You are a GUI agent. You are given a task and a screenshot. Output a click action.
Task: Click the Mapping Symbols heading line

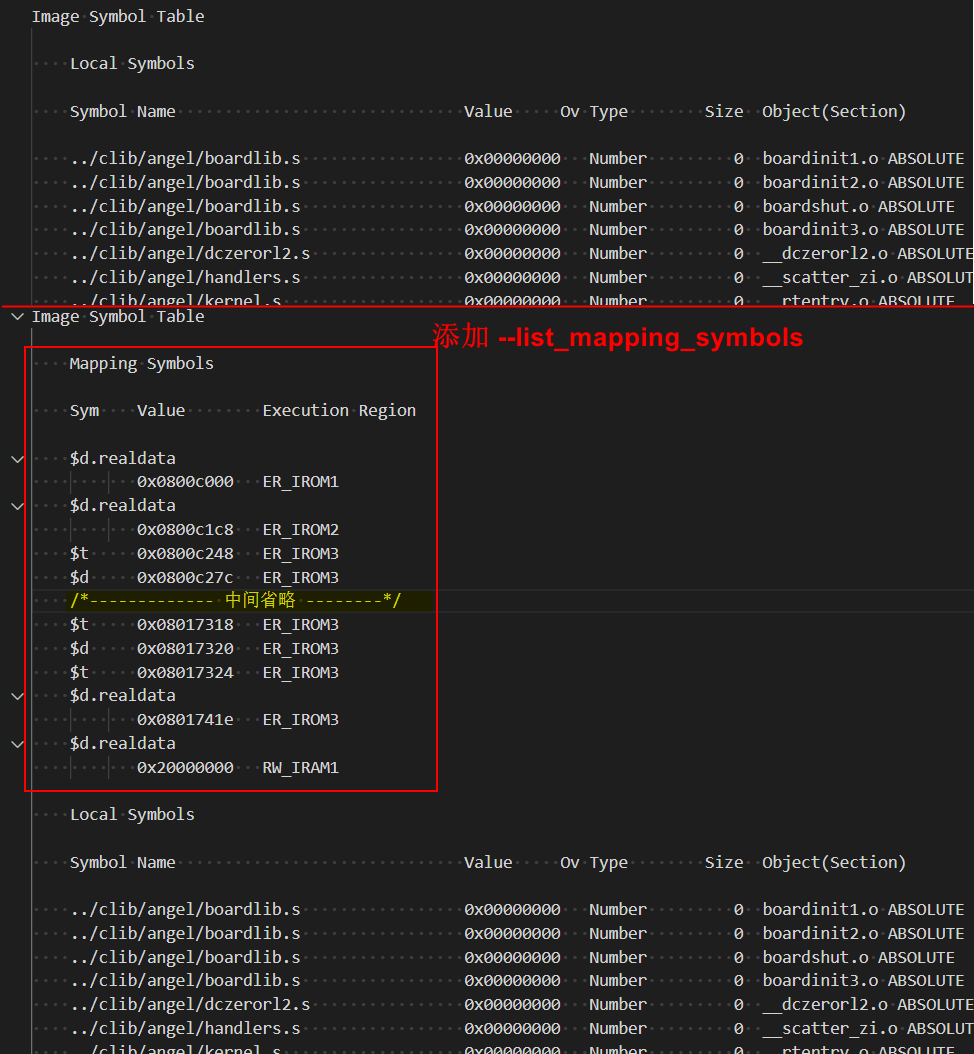tap(142, 364)
